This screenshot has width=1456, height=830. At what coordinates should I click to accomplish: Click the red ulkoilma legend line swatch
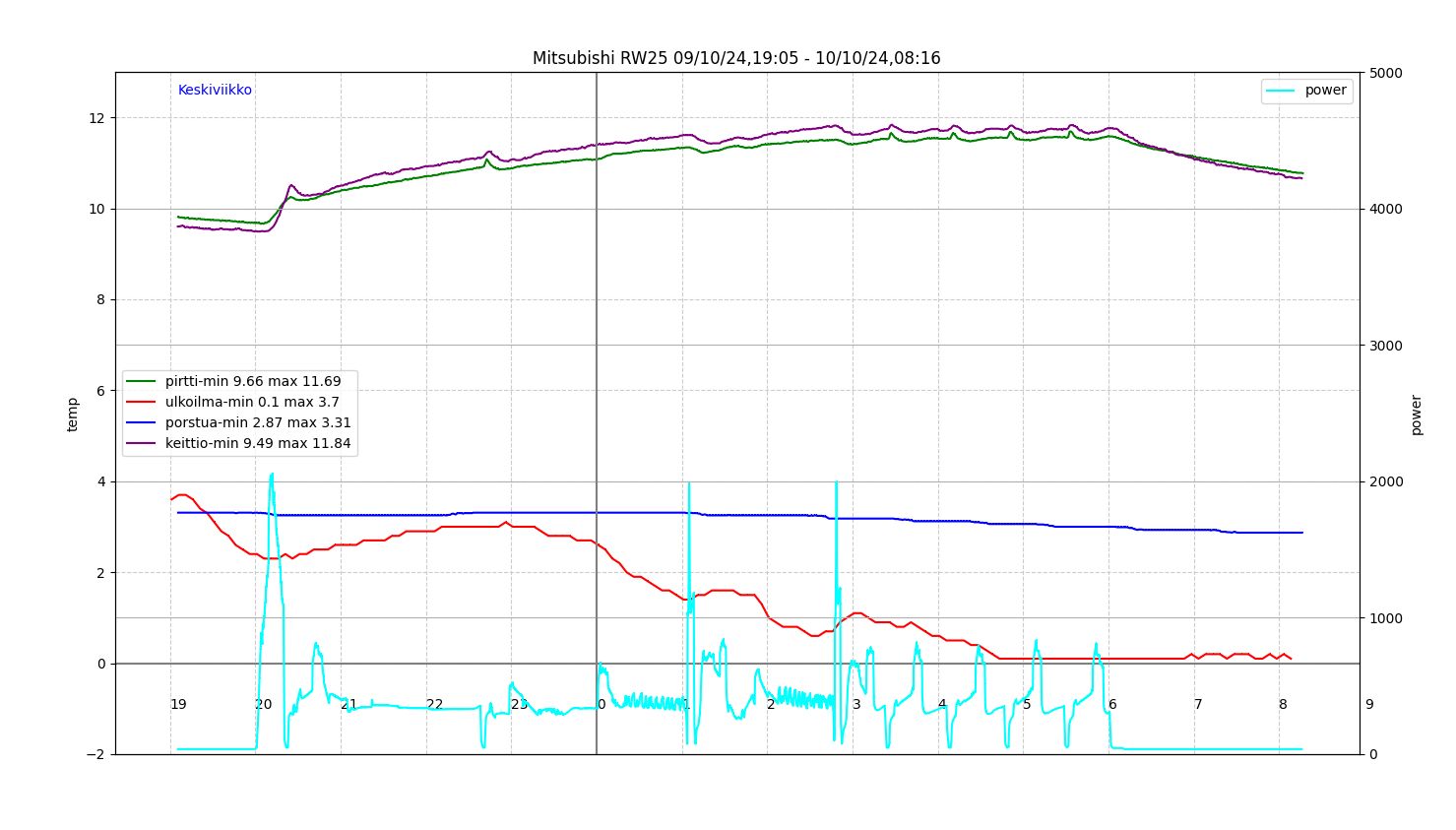point(142,403)
